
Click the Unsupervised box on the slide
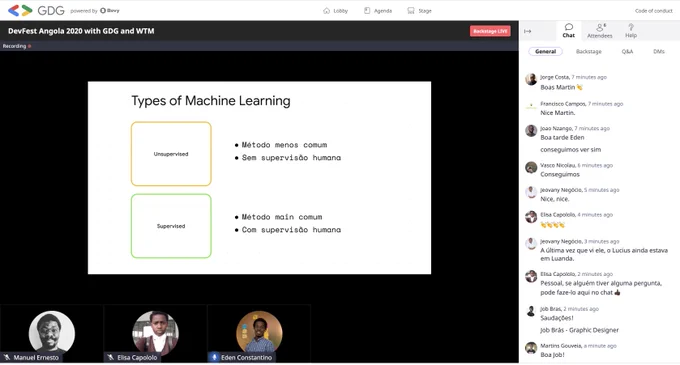coord(171,154)
